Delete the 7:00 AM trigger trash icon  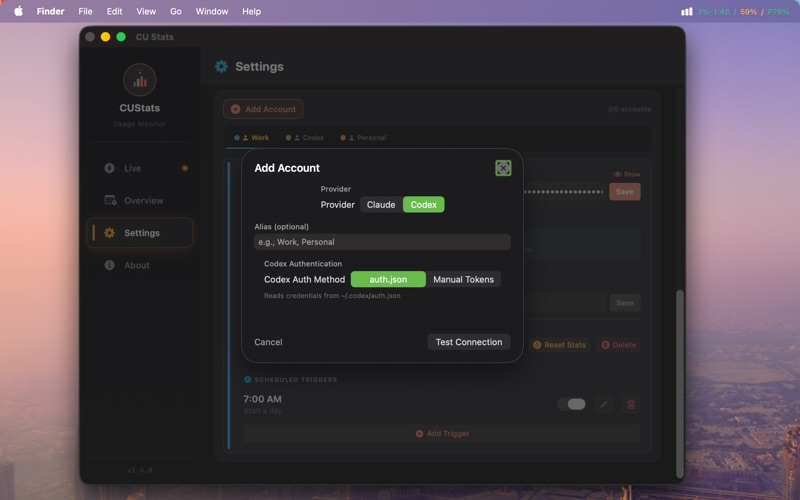click(x=631, y=405)
